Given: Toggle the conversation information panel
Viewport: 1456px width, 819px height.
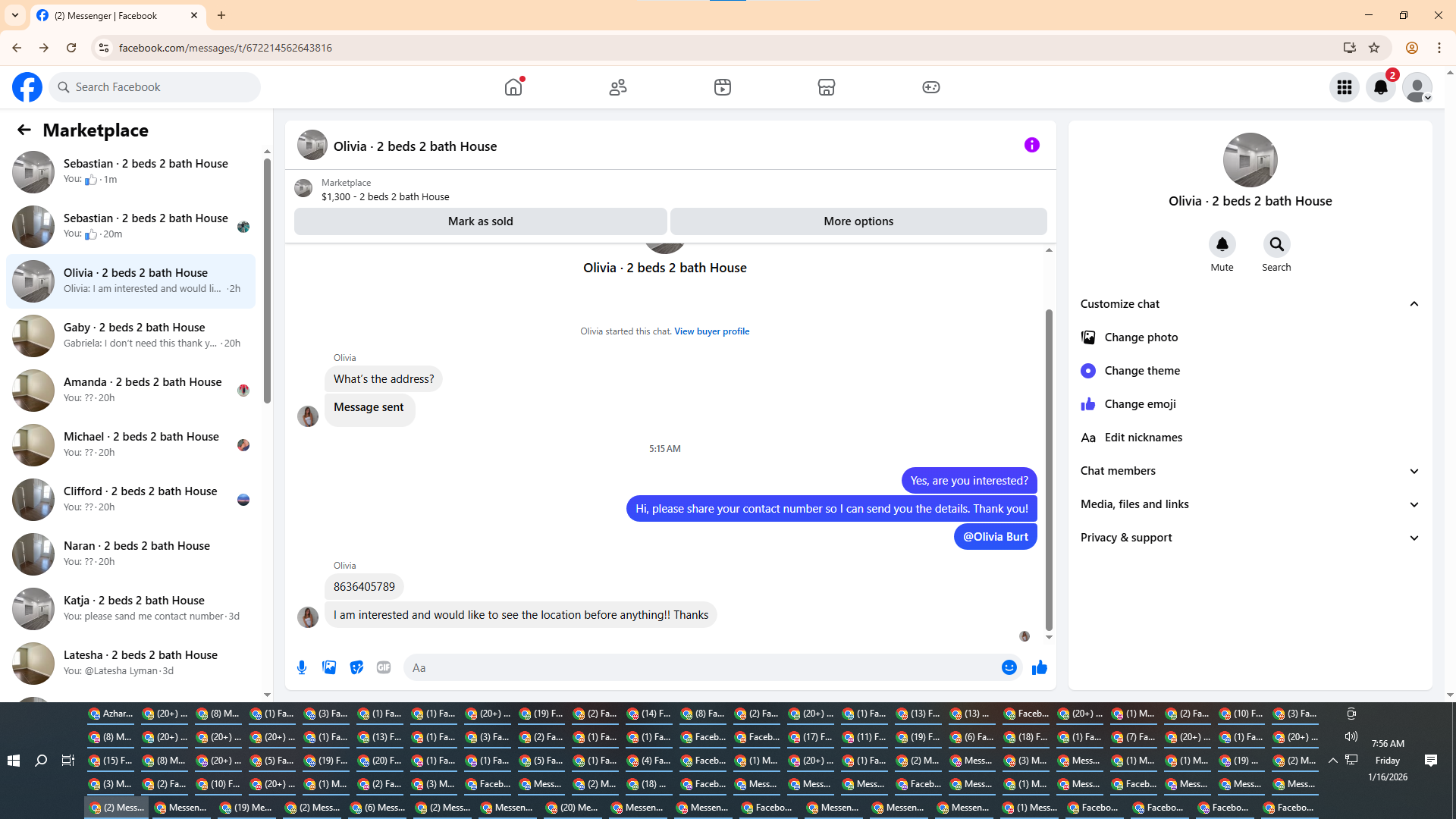Looking at the screenshot, I should tap(1031, 145).
